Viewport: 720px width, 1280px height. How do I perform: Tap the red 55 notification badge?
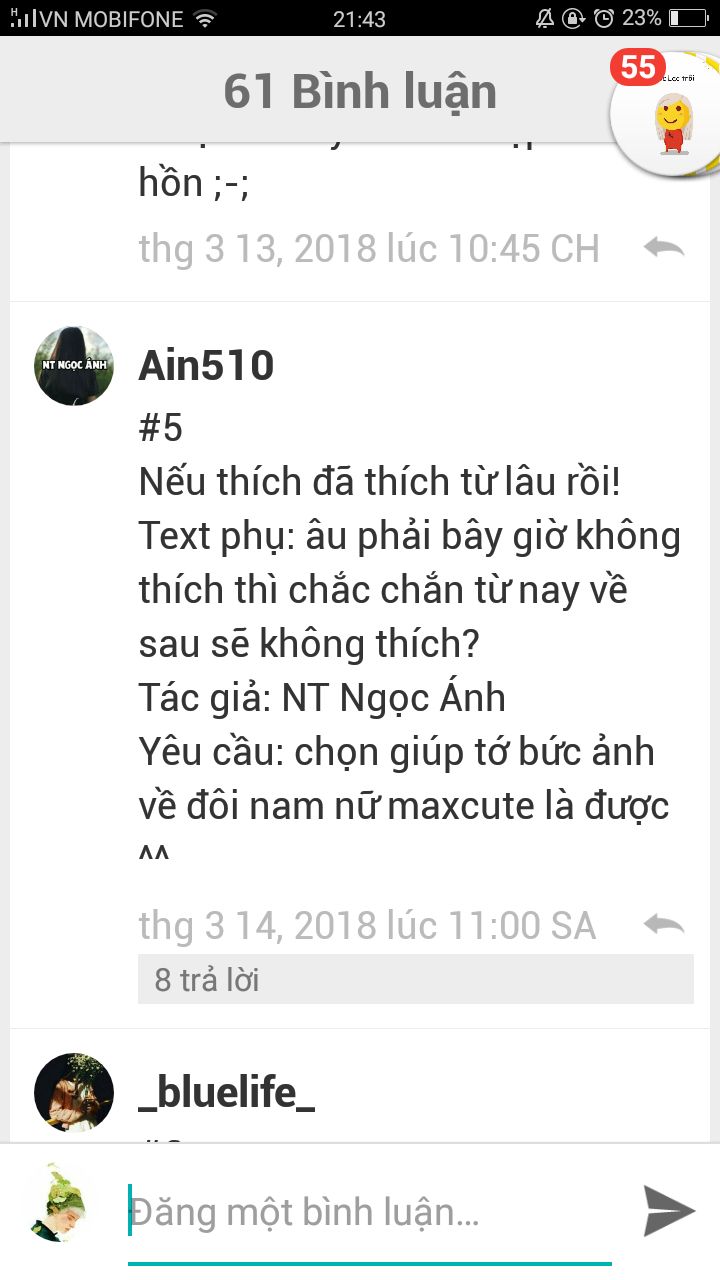(638, 67)
